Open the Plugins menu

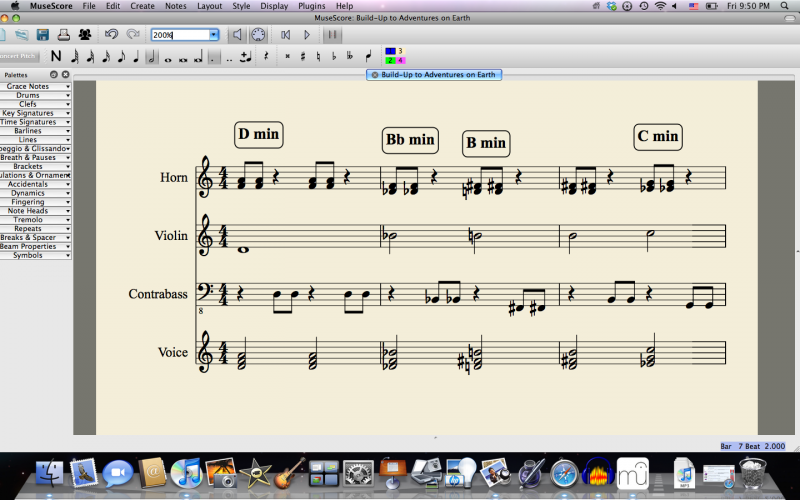click(x=311, y=6)
